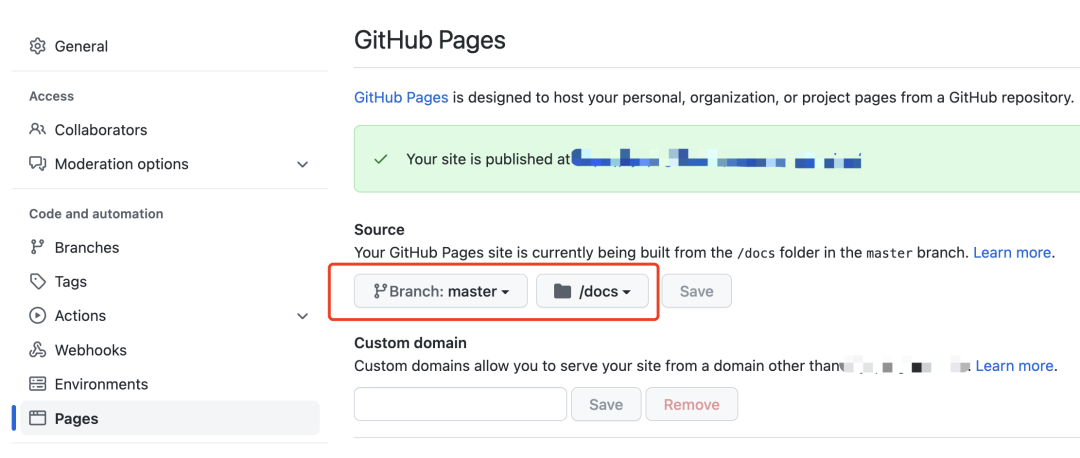Click the Collaborators people icon
The width and height of the screenshot is (1080, 458).
[x=37, y=129]
